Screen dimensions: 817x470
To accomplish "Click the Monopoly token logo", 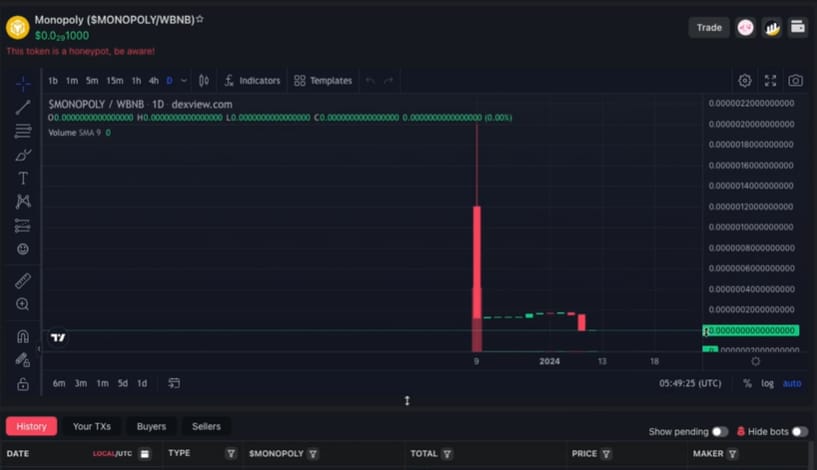I will click(x=18, y=27).
